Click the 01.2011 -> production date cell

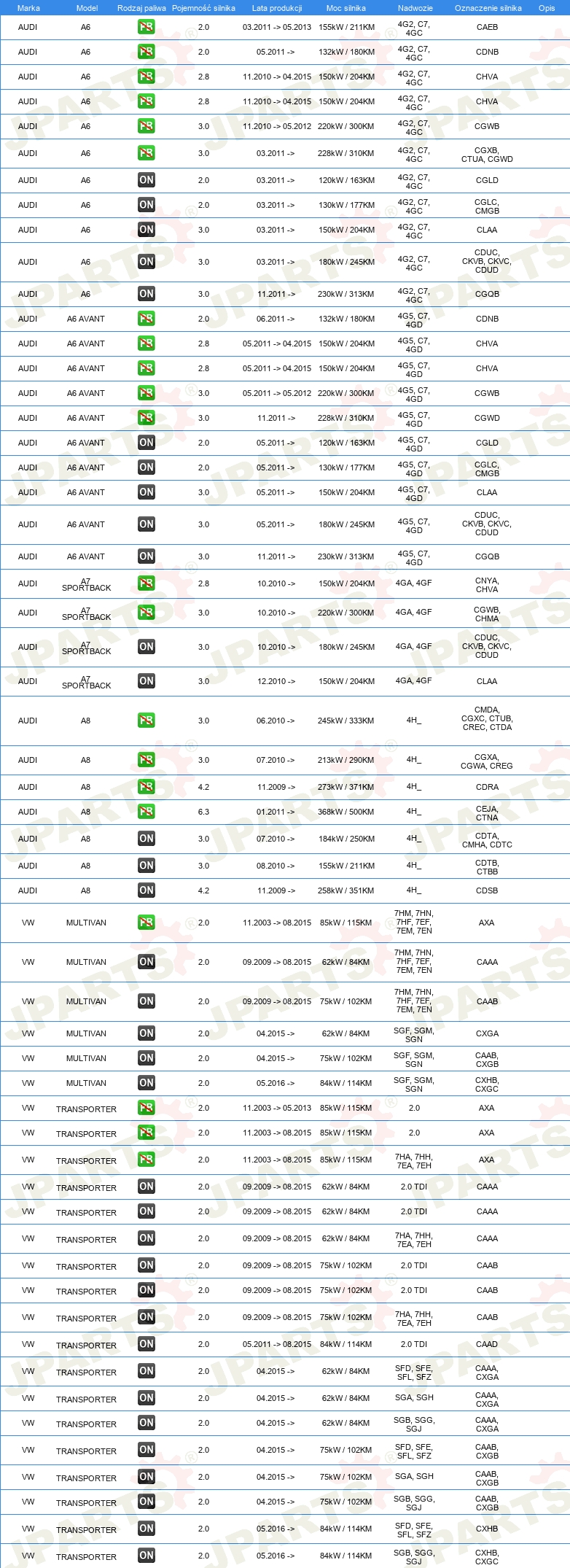click(276, 812)
